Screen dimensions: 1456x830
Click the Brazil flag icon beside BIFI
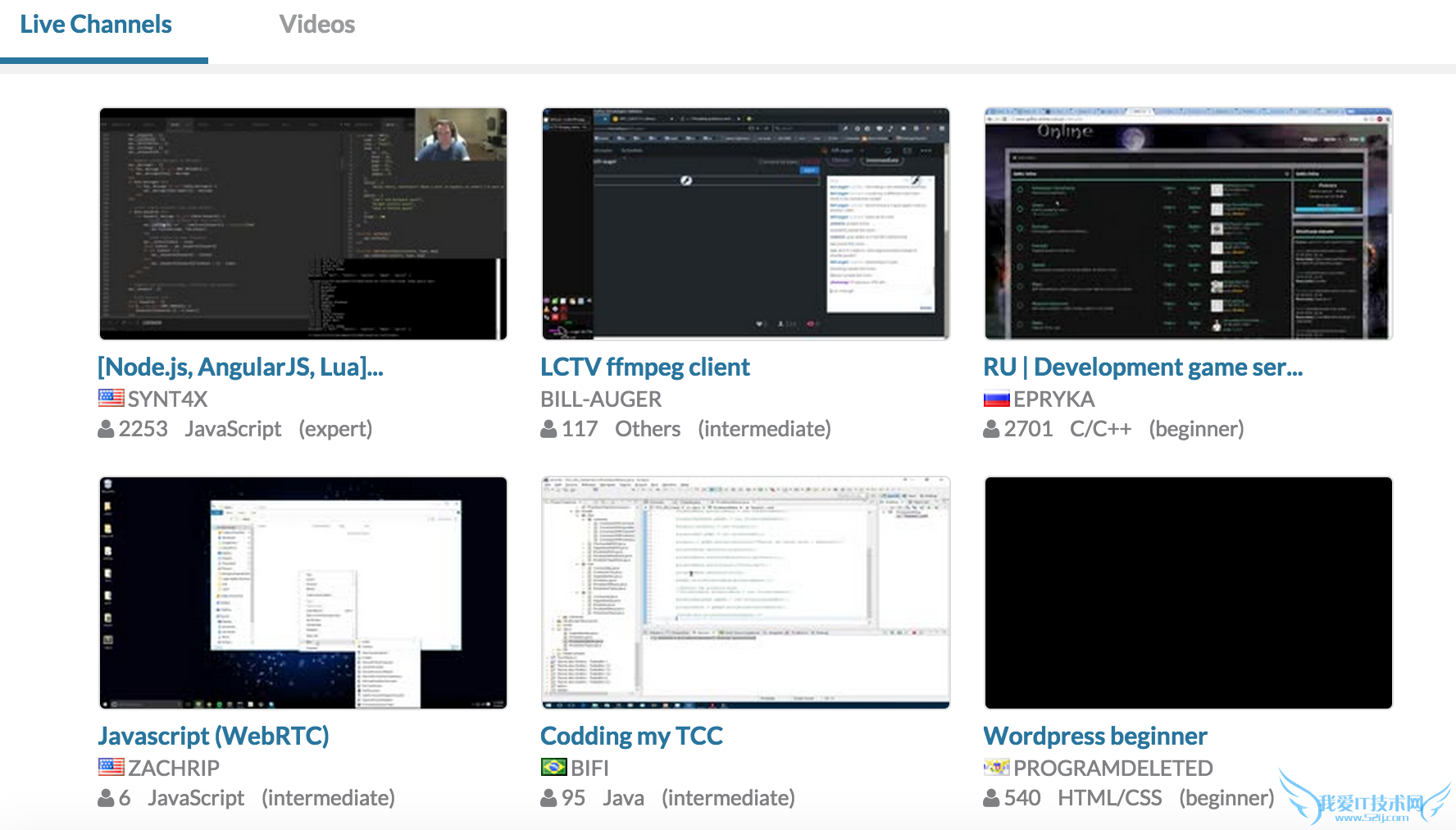[x=553, y=768]
